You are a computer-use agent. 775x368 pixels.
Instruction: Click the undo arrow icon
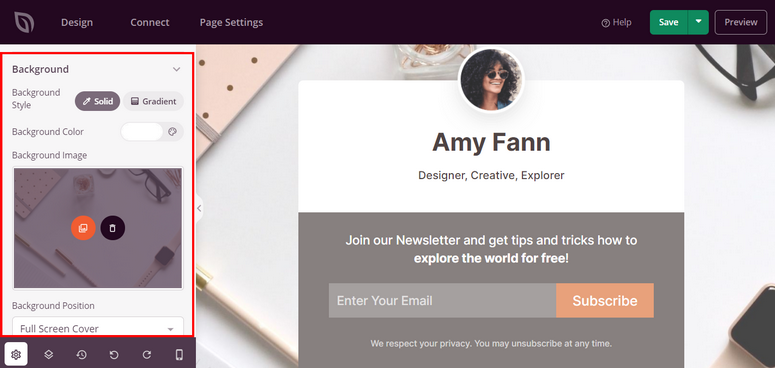tap(114, 354)
